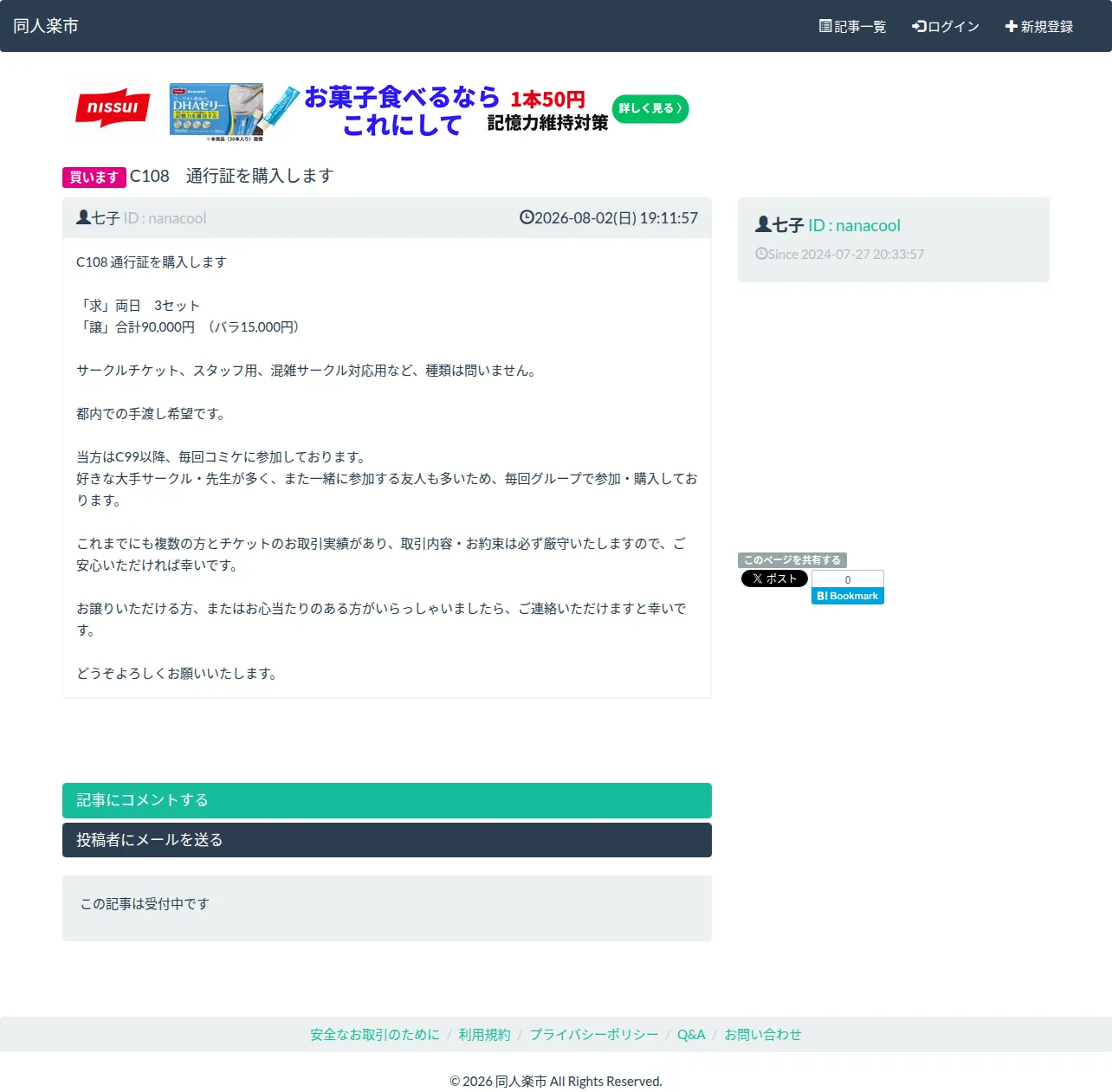Click the ID : nanacool sidebar profile link
Image resolution: width=1112 pixels, height=1092 pixels.
coord(854,225)
